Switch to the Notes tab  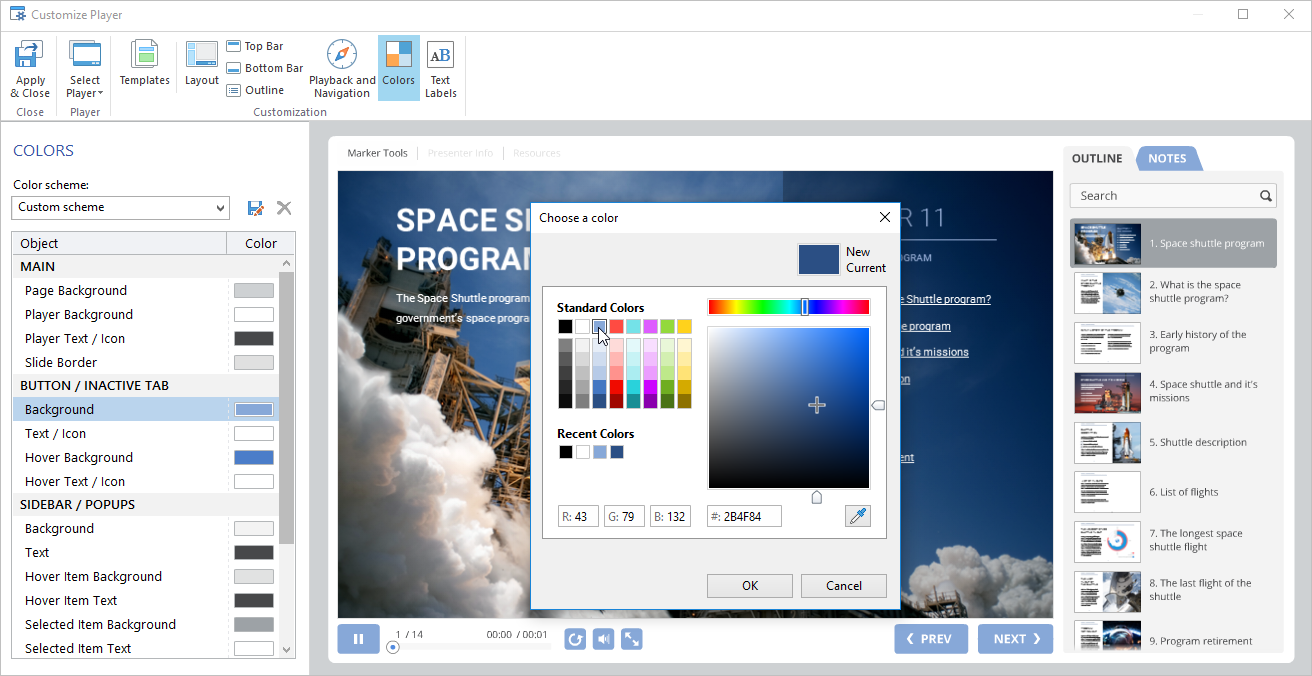(1167, 159)
